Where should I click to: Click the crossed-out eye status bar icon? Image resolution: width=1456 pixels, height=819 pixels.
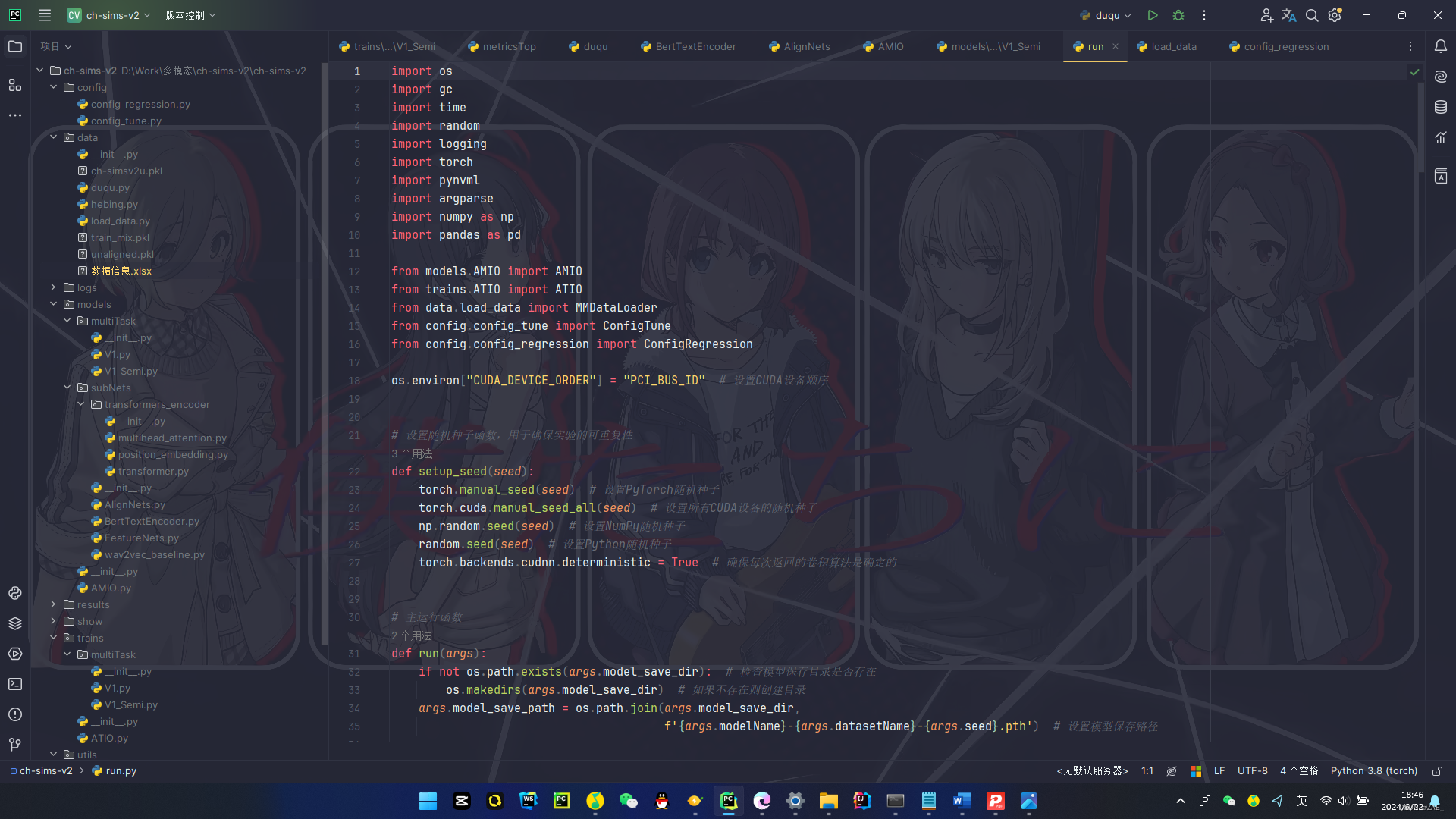tap(1172, 771)
